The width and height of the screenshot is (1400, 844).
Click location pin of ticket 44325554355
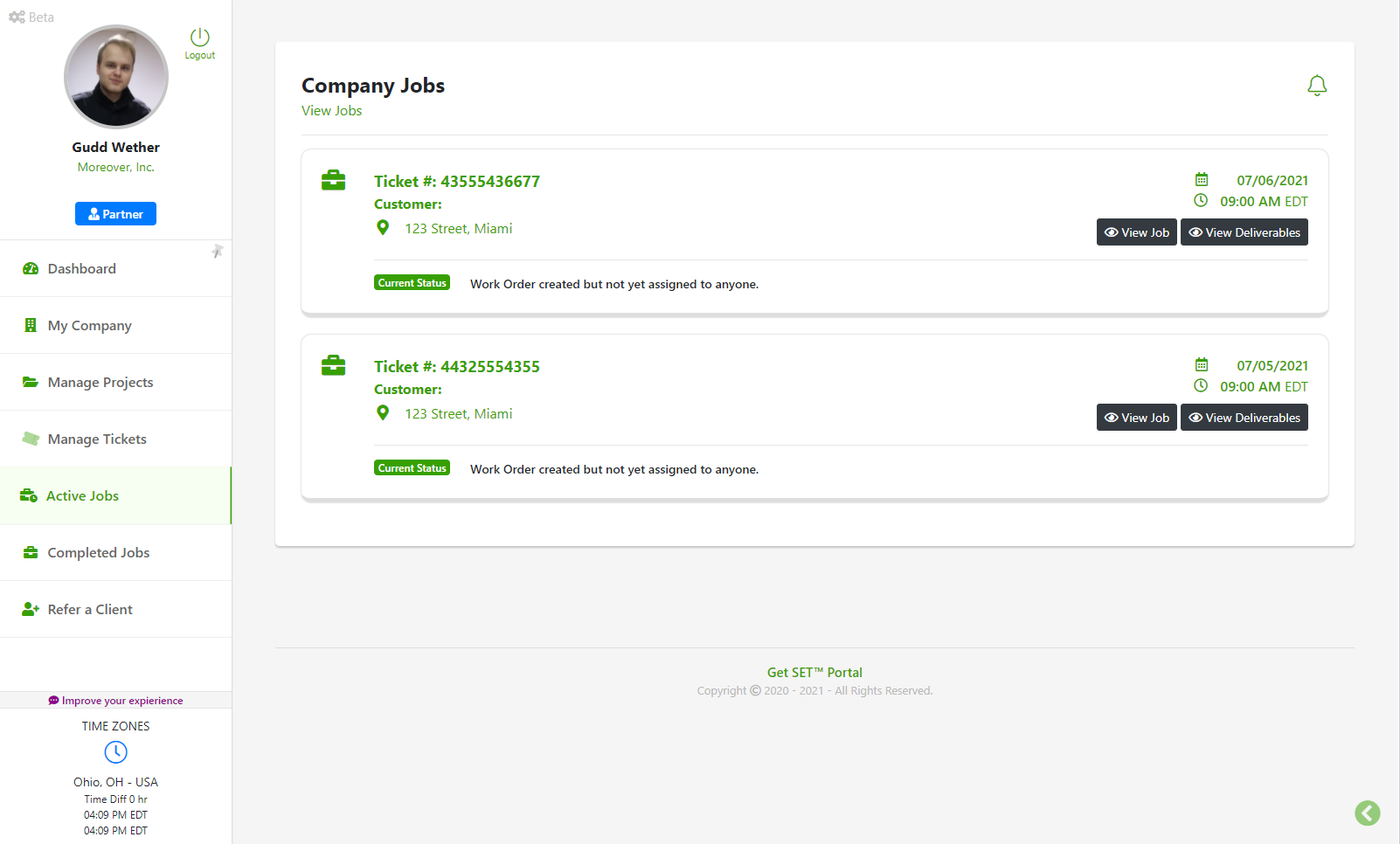(383, 413)
